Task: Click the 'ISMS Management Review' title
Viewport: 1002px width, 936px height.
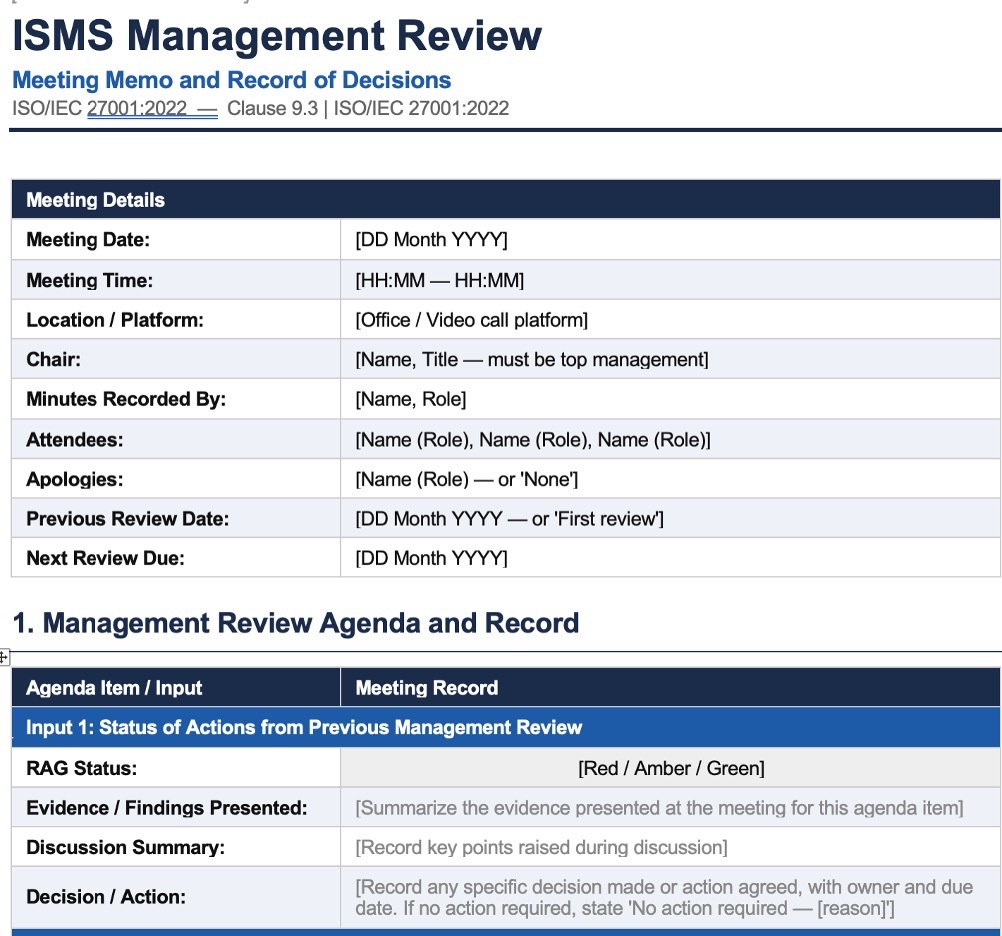Action: (277, 35)
